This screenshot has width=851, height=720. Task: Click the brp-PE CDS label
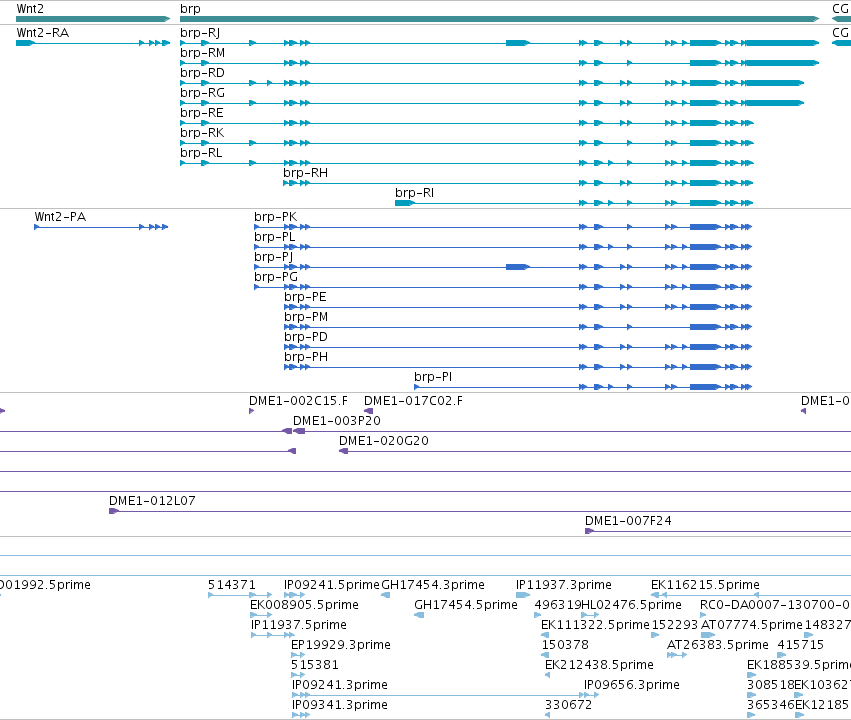click(x=305, y=297)
